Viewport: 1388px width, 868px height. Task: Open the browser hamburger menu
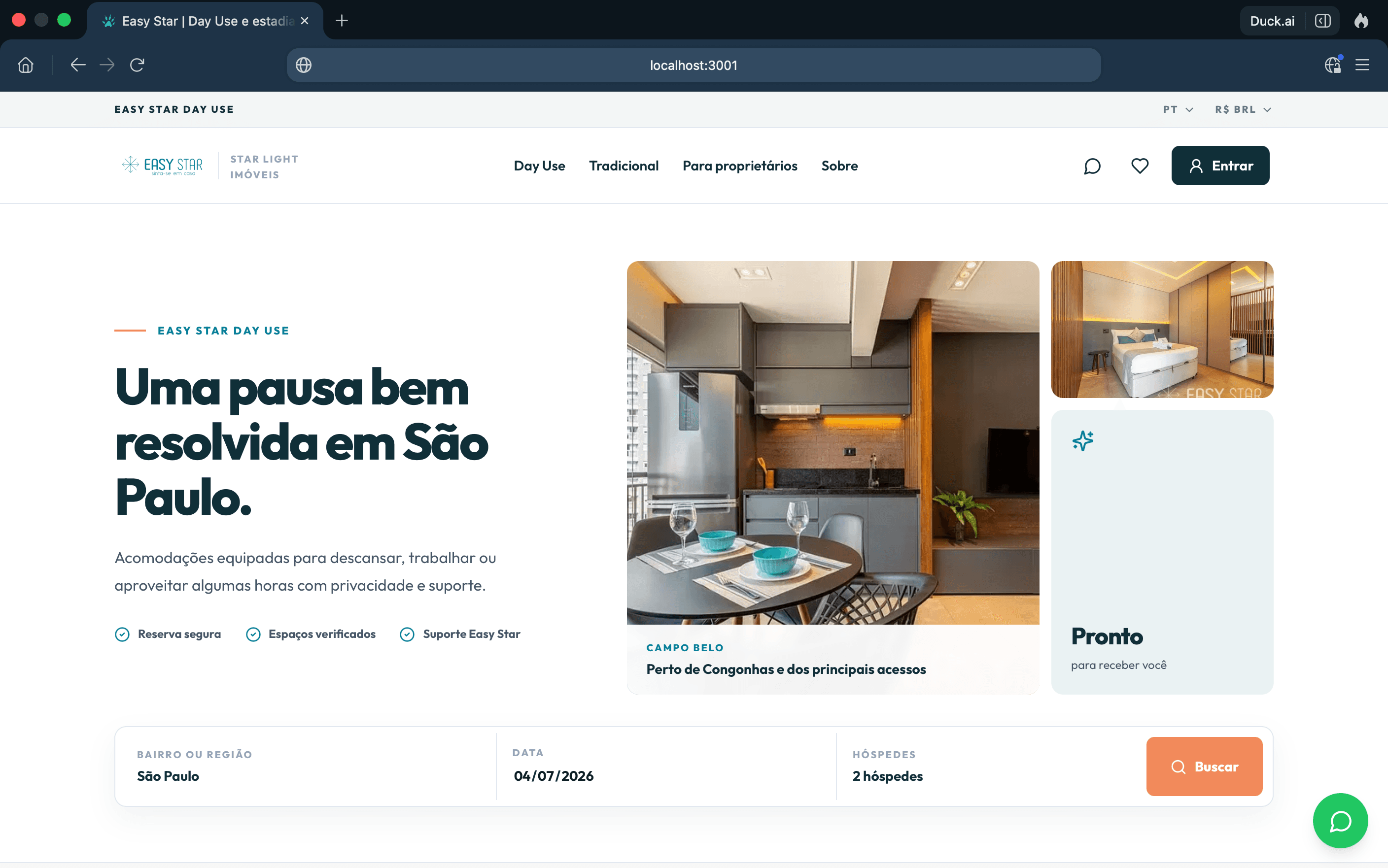pos(1362,65)
